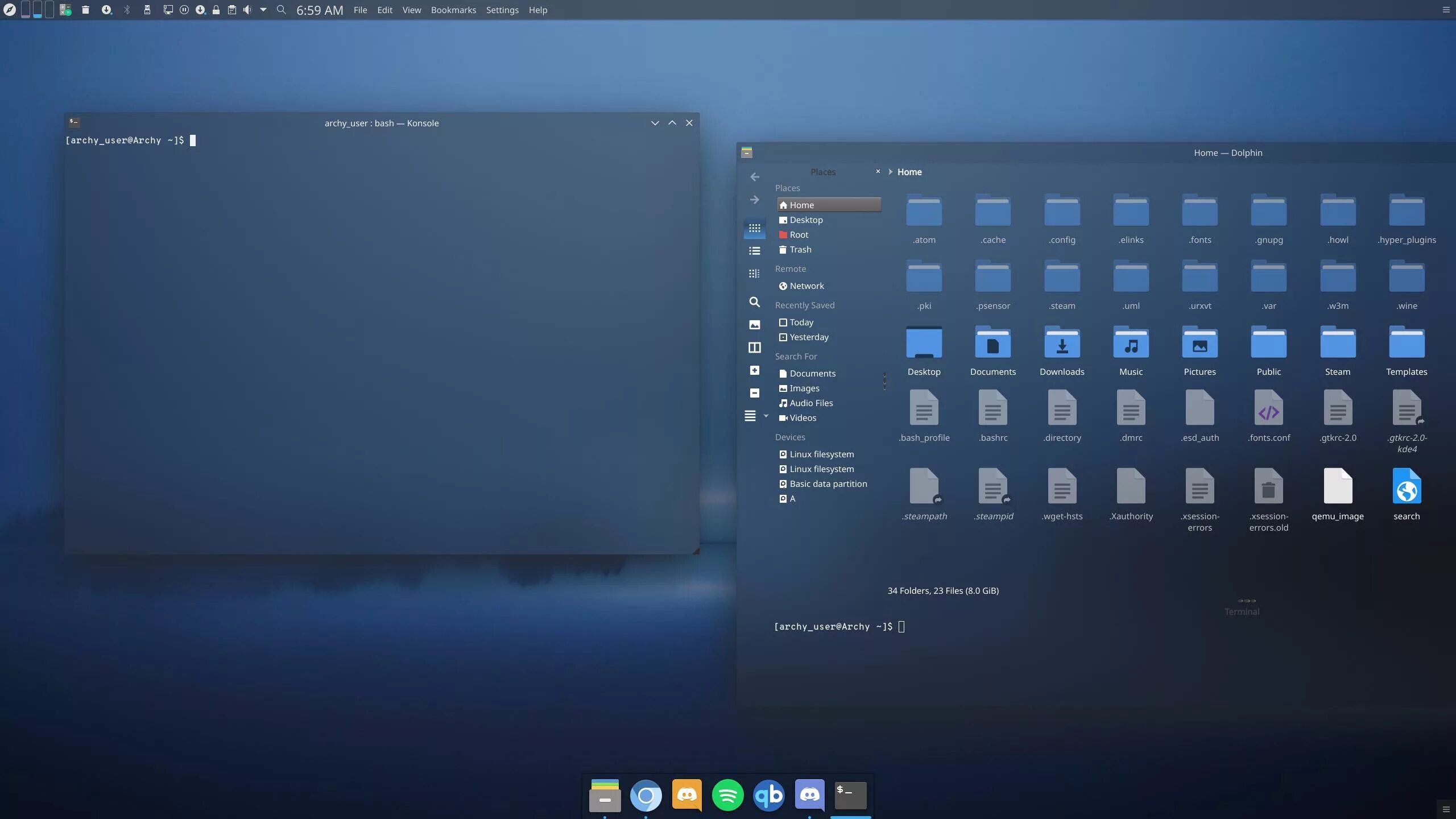This screenshot has height=819, width=1456.
Task: Search for Audio Files in Places panel
Action: point(829,403)
